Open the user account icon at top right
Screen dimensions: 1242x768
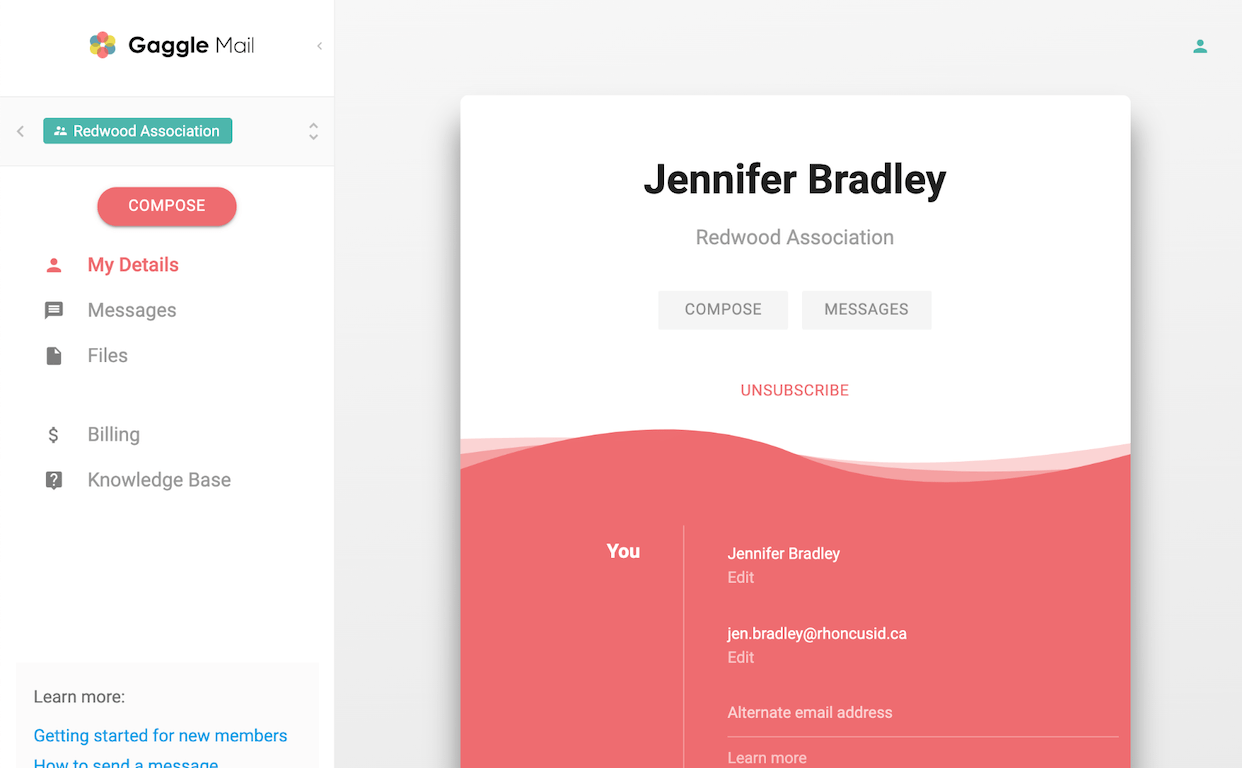click(x=1200, y=46)
